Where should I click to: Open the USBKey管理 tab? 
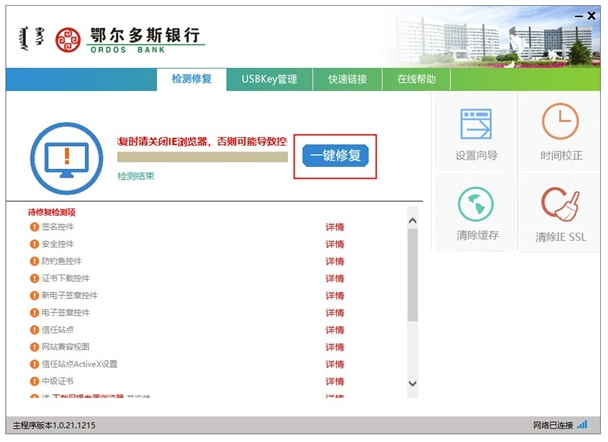click(269, 79)
